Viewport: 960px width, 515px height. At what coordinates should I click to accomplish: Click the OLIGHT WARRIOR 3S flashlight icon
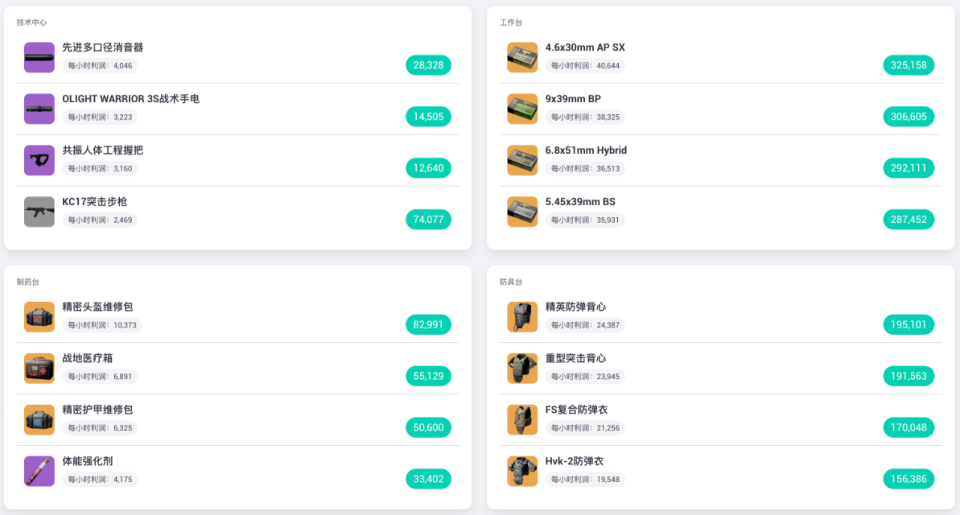point(39,109)
